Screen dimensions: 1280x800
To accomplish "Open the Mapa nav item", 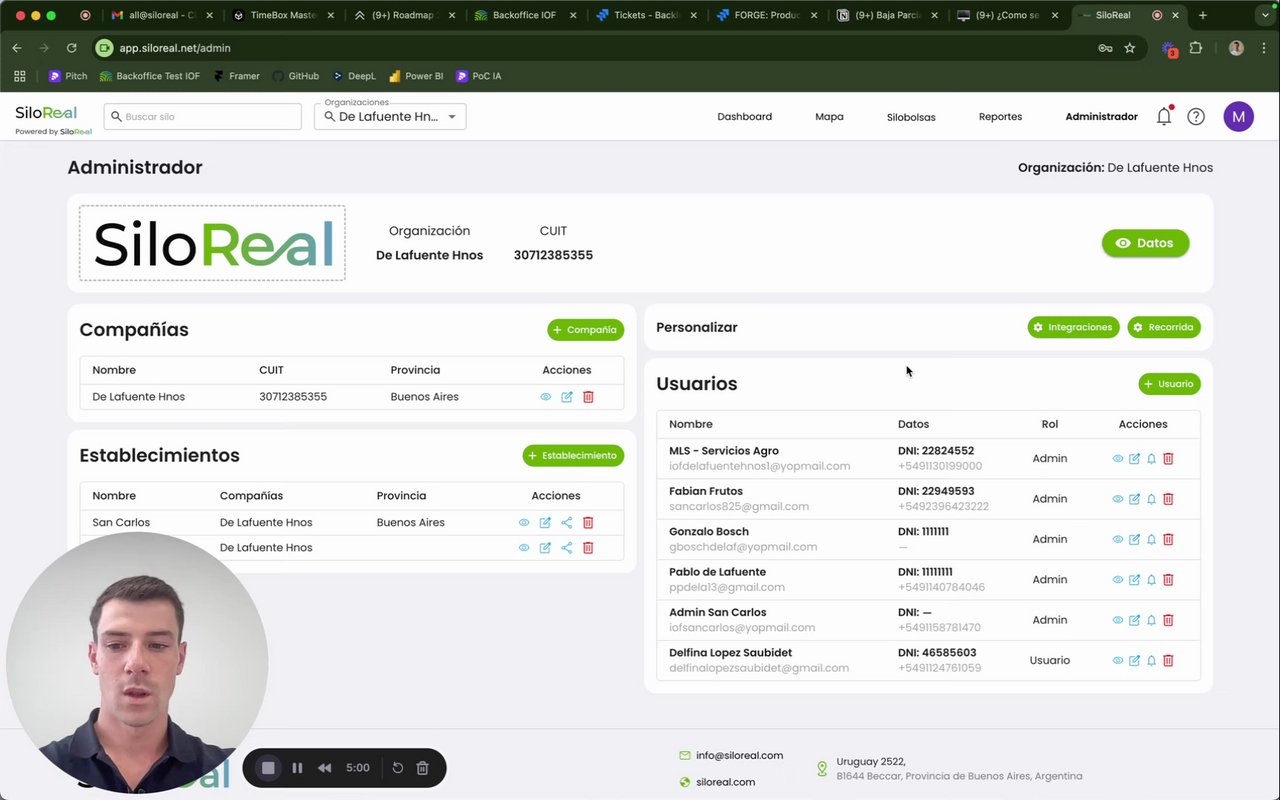I will tap(829, 117).
